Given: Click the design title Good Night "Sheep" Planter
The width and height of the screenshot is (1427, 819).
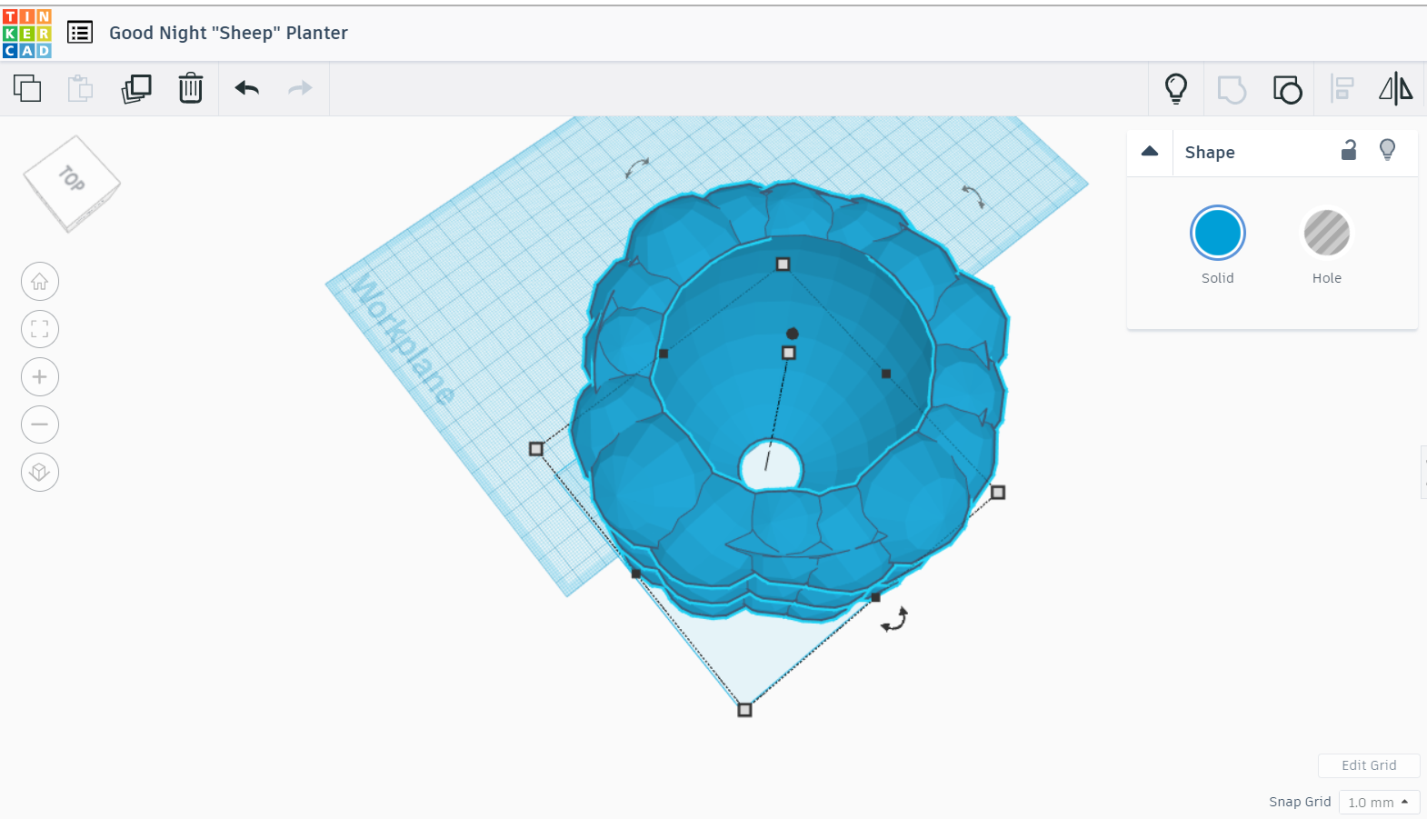Looking at the screenshot, I should point(228,33).
